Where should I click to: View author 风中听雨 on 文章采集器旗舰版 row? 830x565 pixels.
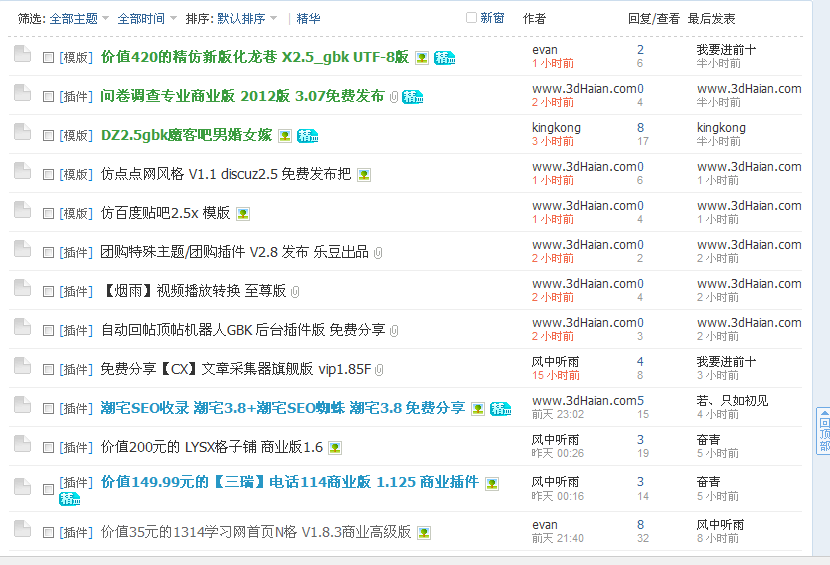(x=555, y=362)
